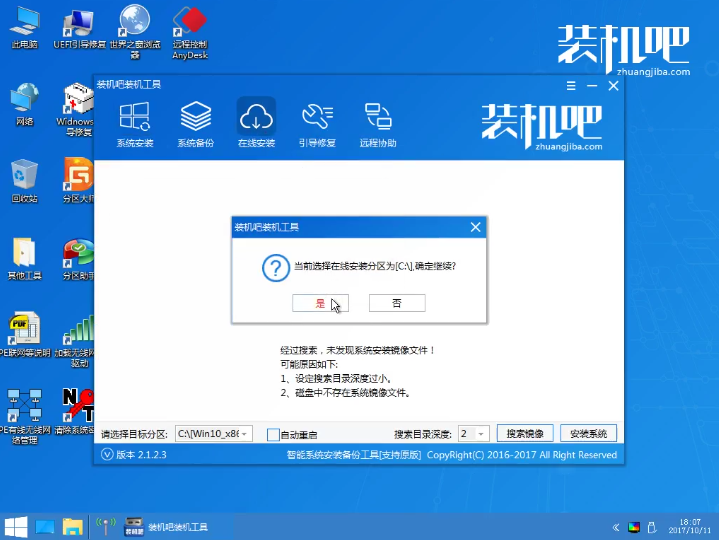Open the UEFI引导修复 desktop shortcut
Viewport: 719px width, 540px height.
pyautogui.click(x=79, y=31)
